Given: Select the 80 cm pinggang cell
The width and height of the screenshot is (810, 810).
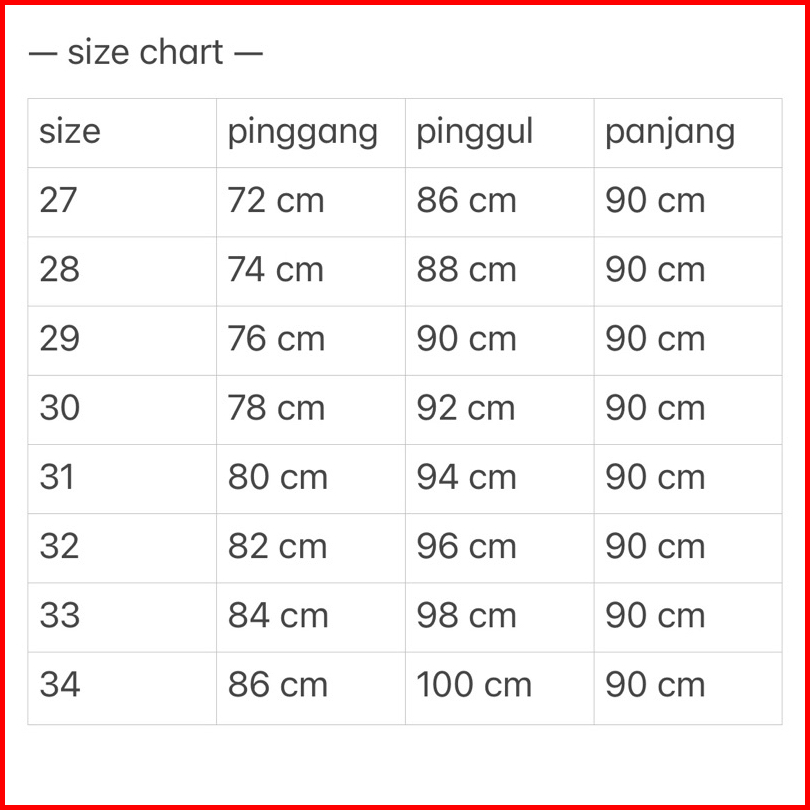Looking at the screenshot, I should pyautogui.click(x=277, y=477).
